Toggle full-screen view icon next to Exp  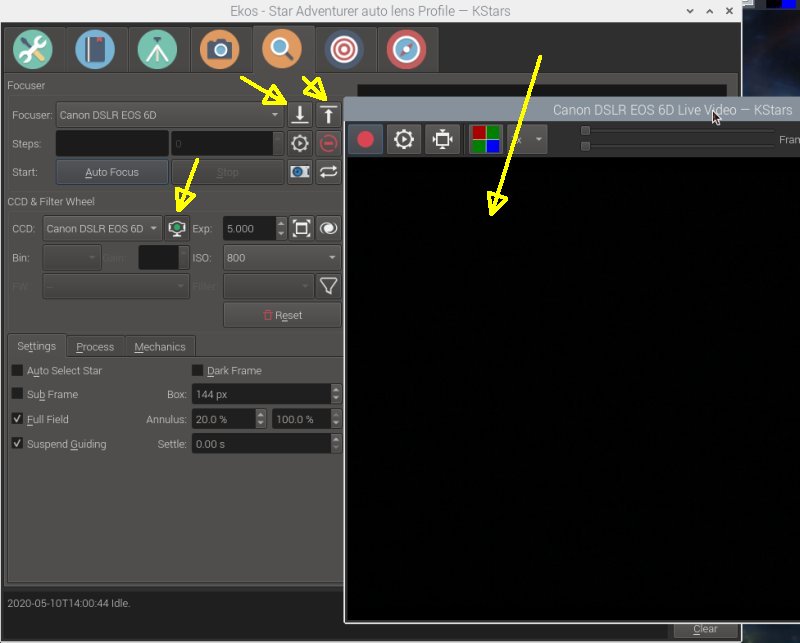coord(301,228)
